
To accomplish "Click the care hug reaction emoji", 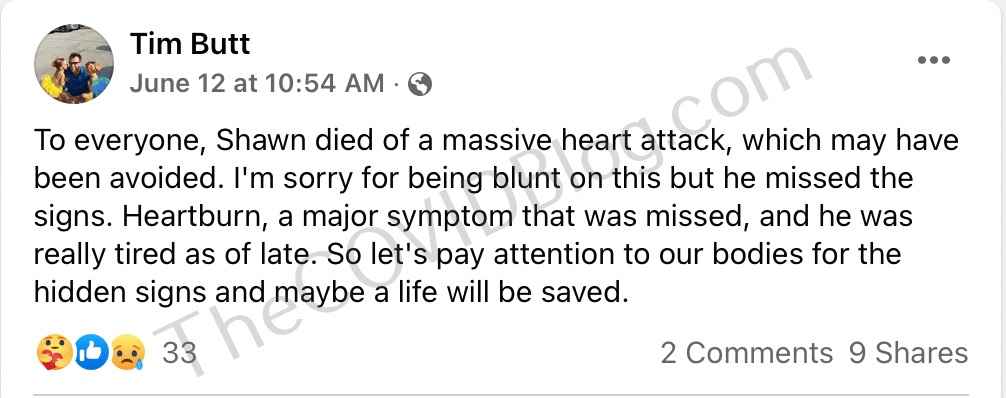I will click(55, 353).
